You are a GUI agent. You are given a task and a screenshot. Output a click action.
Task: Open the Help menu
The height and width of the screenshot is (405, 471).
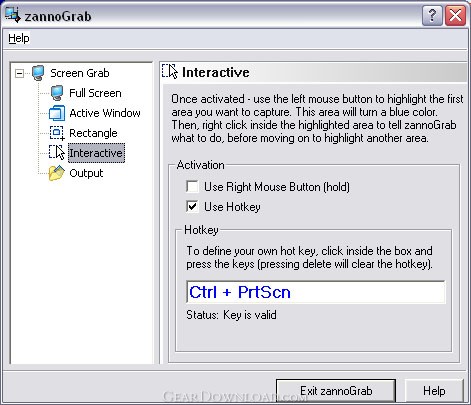(19, 38)
